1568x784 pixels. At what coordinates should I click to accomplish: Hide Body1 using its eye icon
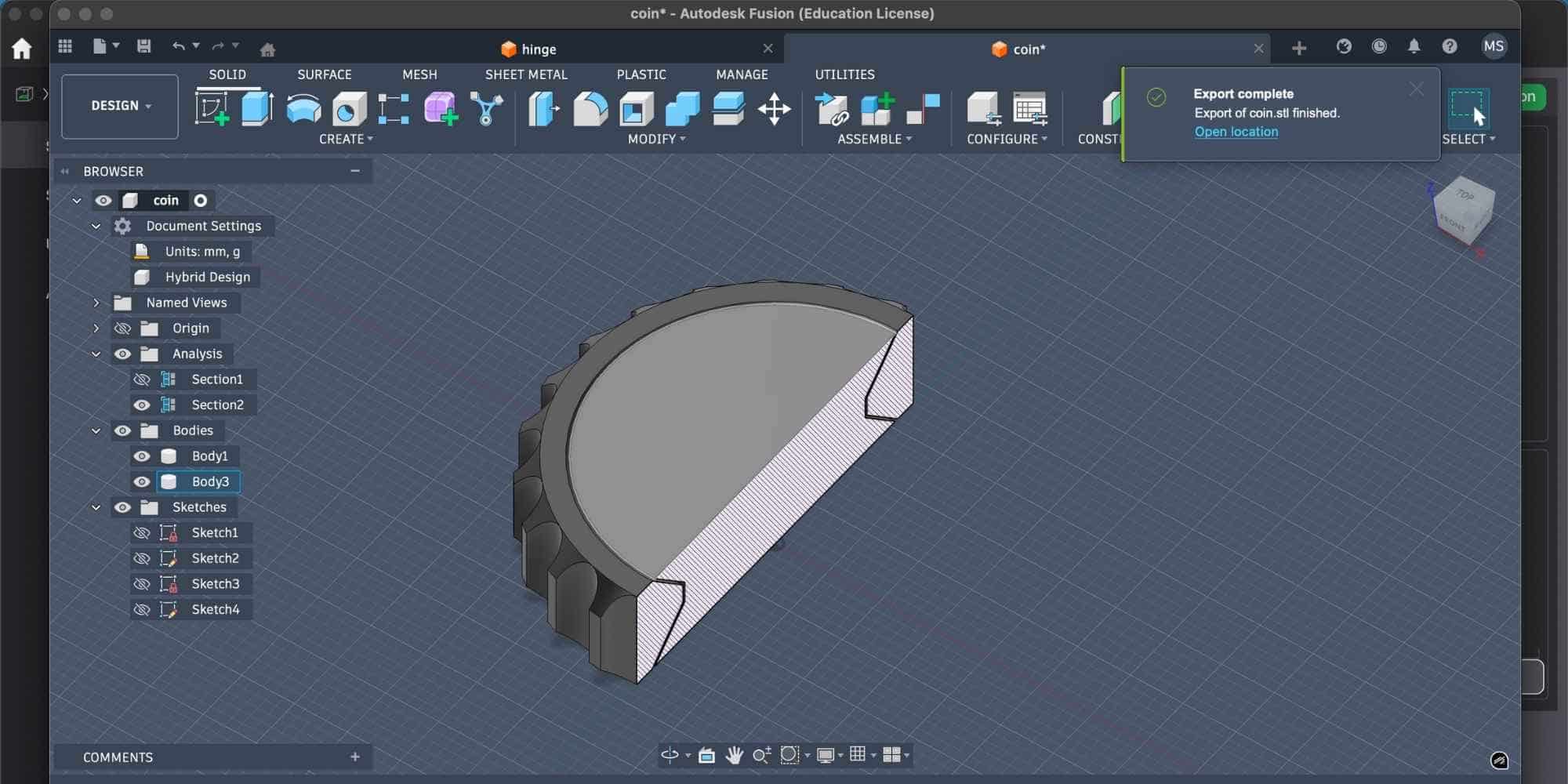point(142,456)
